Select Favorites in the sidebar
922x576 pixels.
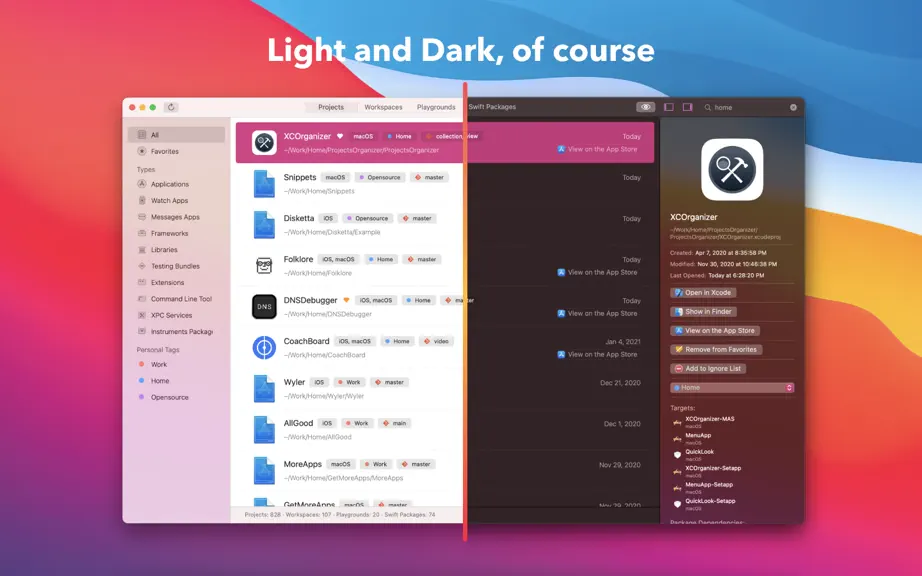point(176,151)
